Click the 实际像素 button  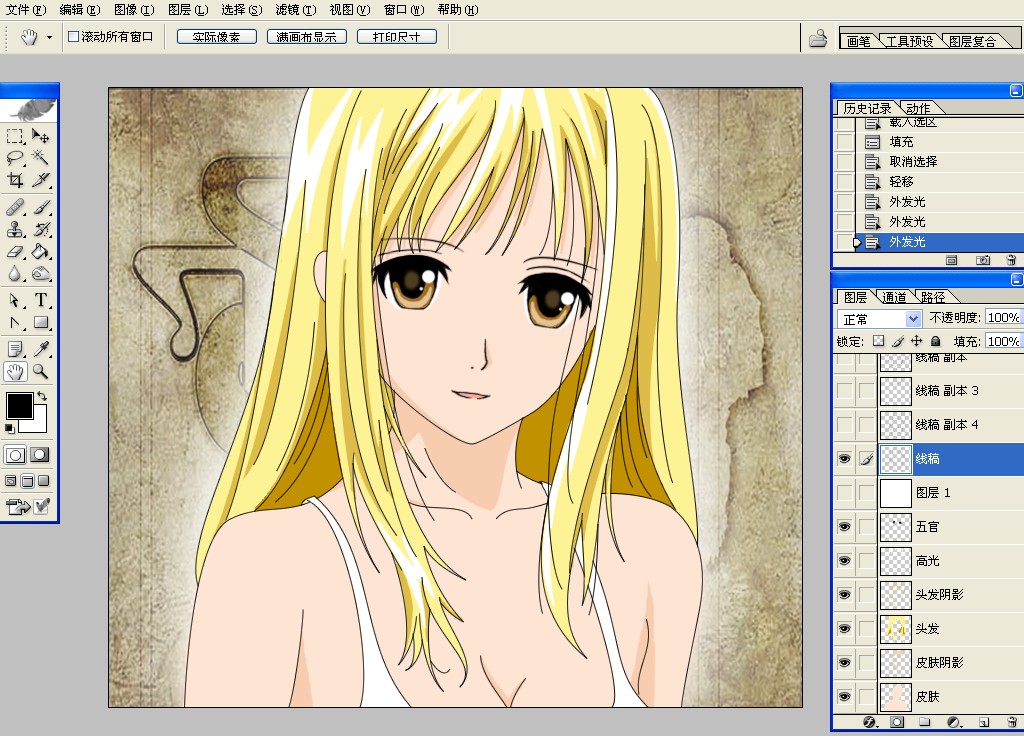pyautogui.click(x=216, y=37)
